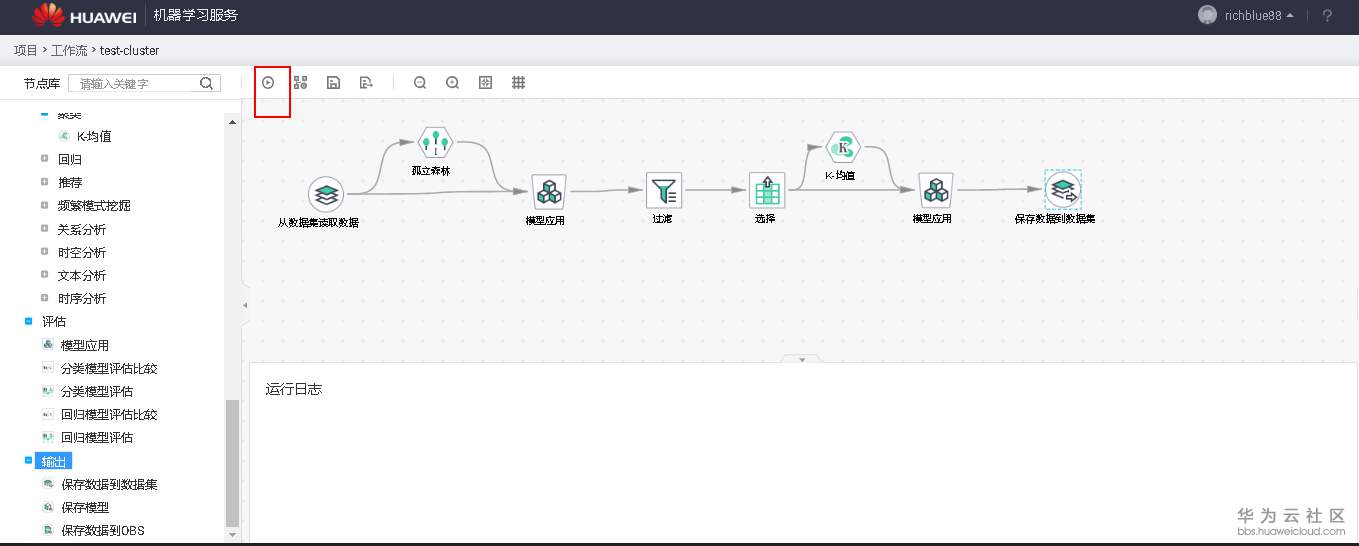Click the search magnifier in node library

click(x=207, y=83)
